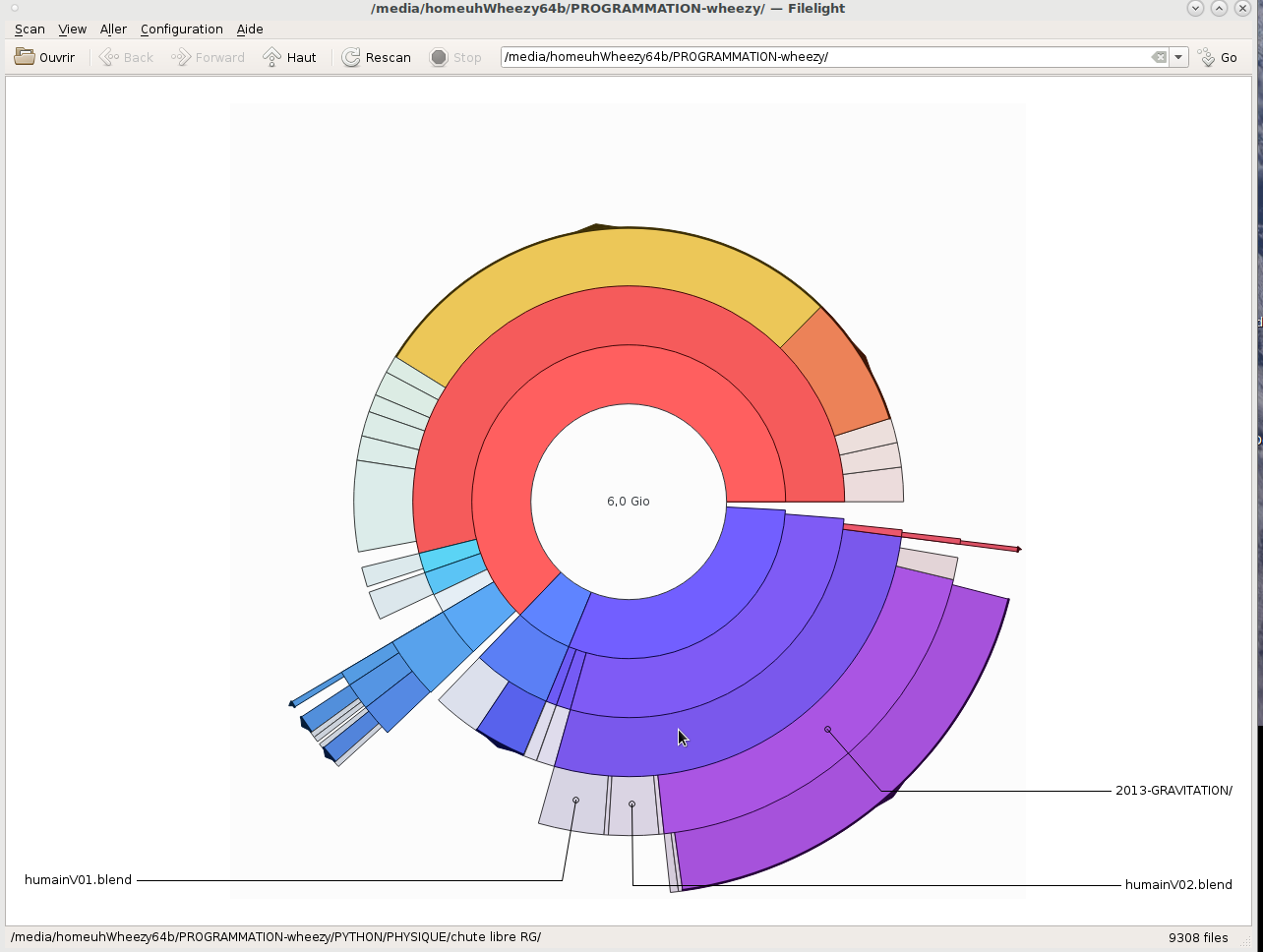Image resolution: width=1263 pixels, height=952 pixels.
Task: Open the View menu
Action: click(x=72, y=30)
